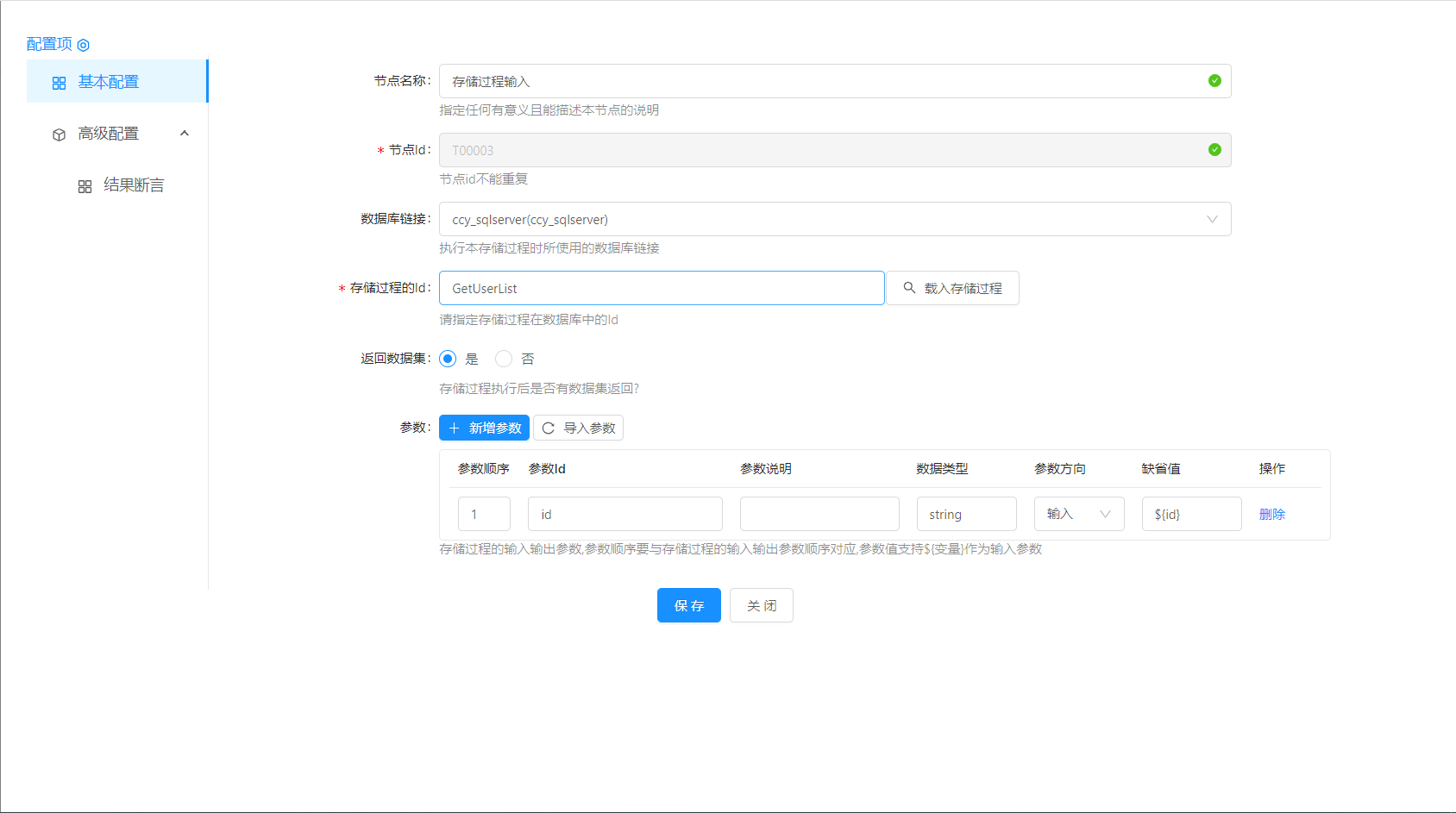
Task: Switch to 基本配置 menu item
Action: (x=109, y=82)
